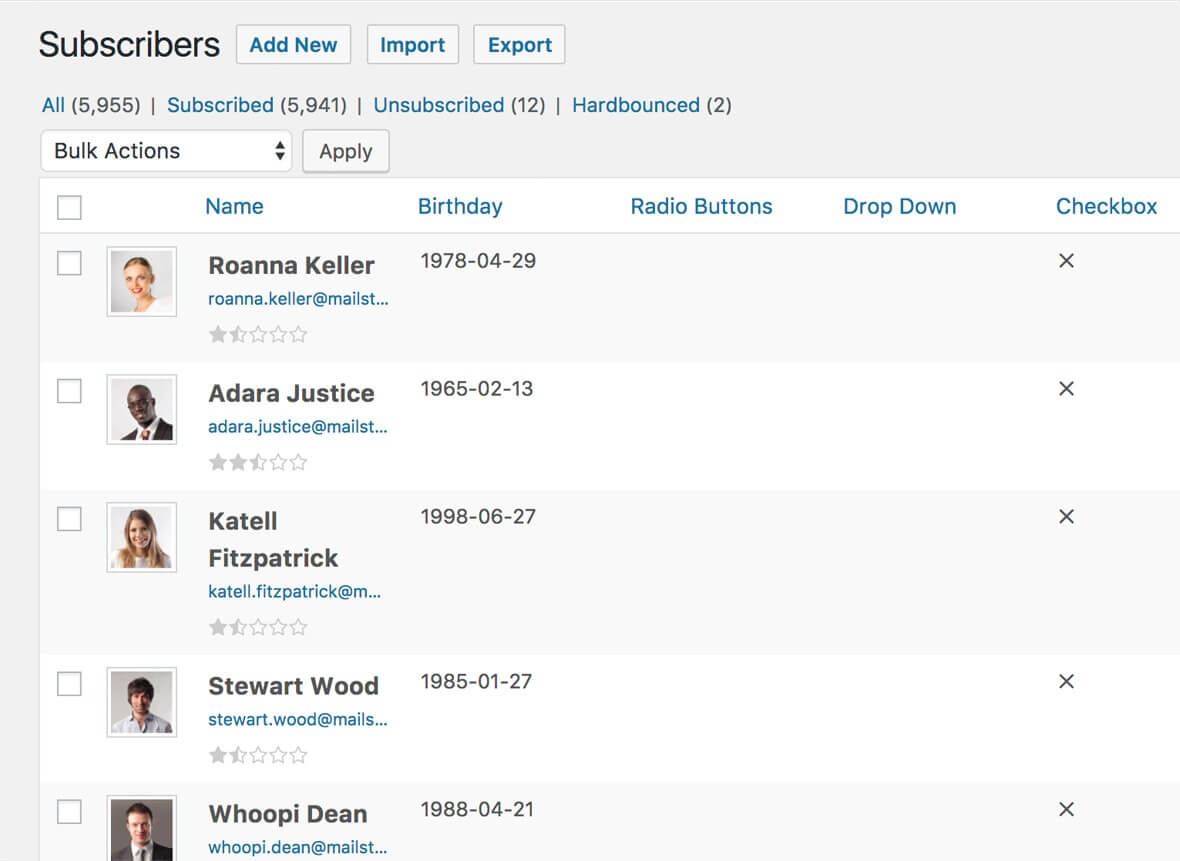The width and height of the screenshot is (1180, 861).
Task: Click the star rating under Stewart Wood
Action: (x=257, y=755)
